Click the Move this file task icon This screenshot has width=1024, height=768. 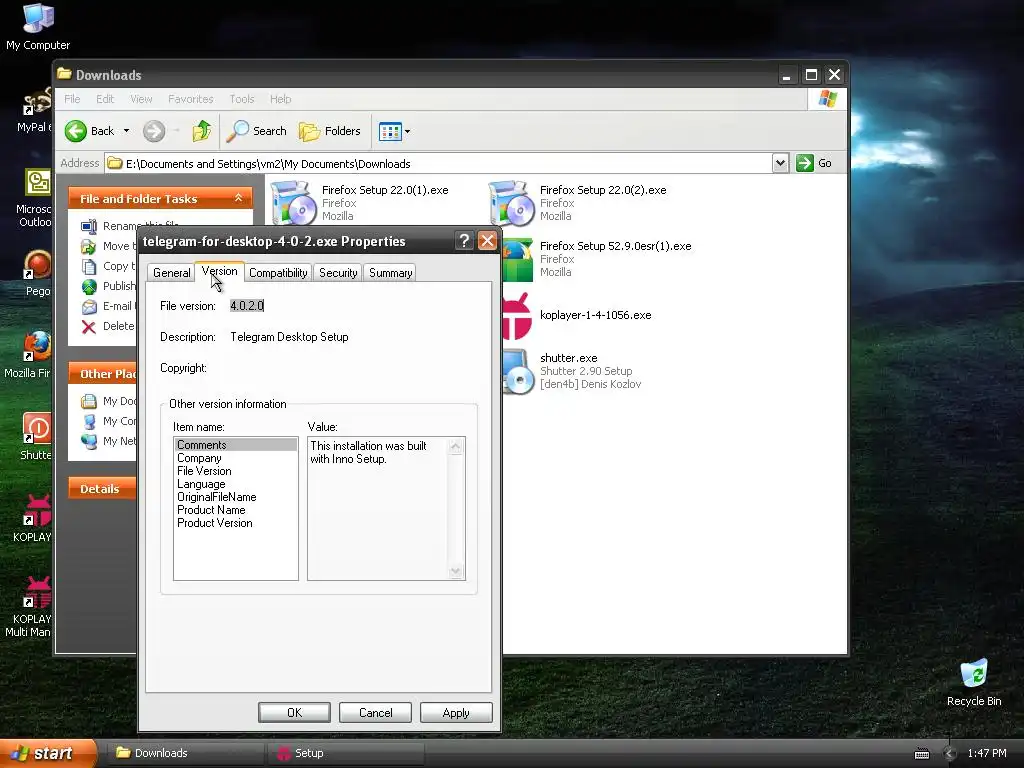click(89, 246)
